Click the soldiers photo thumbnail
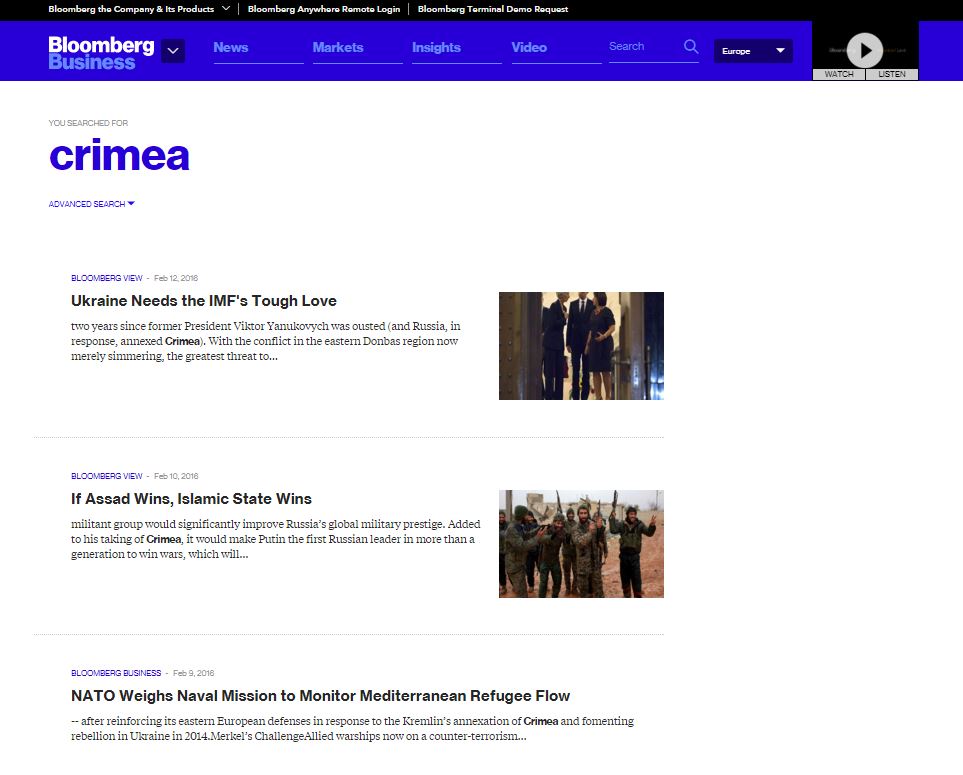 tap(581, 544)
